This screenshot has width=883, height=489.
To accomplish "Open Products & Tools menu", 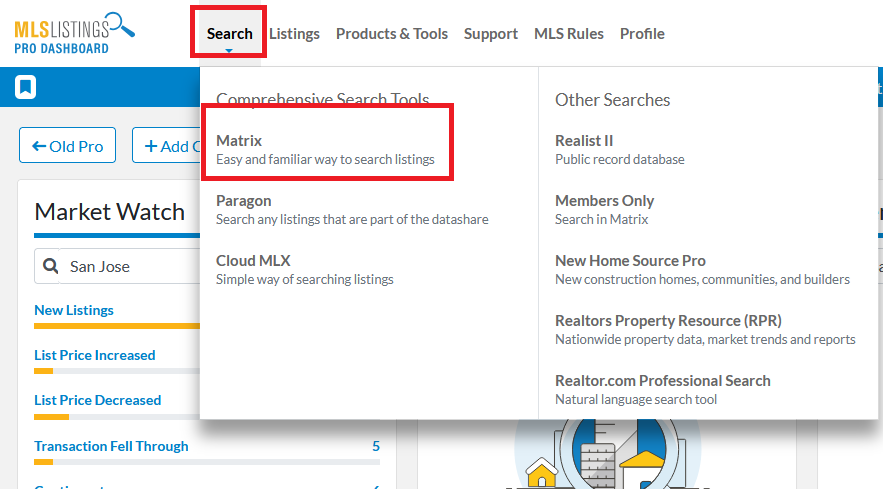I will (392, 34).
